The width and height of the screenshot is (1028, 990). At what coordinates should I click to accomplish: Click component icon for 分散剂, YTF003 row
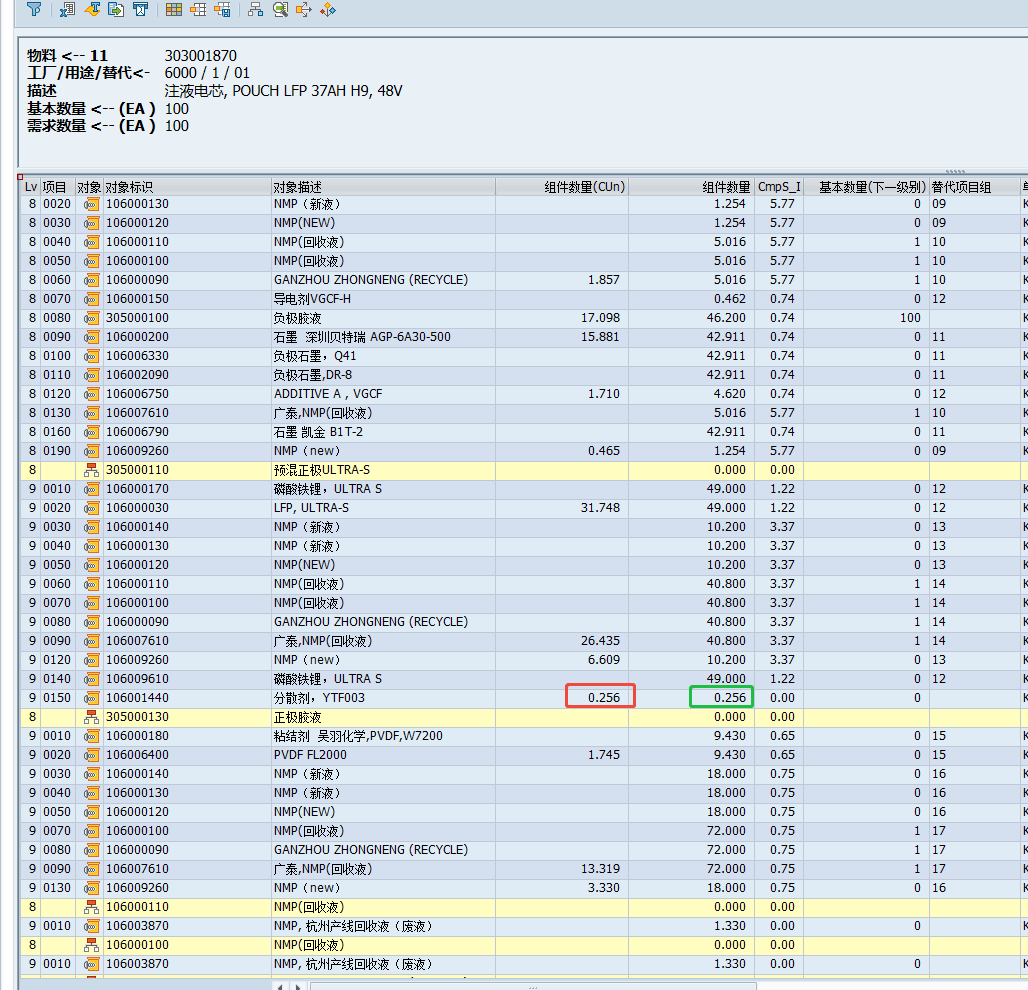pyautogui.click(x=91, y=698)
